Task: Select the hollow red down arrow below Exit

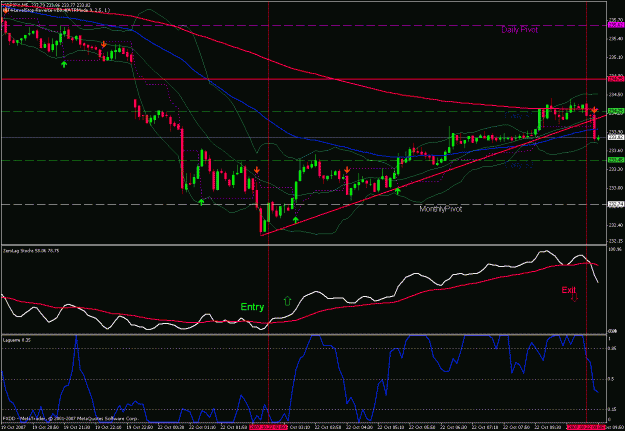Action: tap(574, 297)
